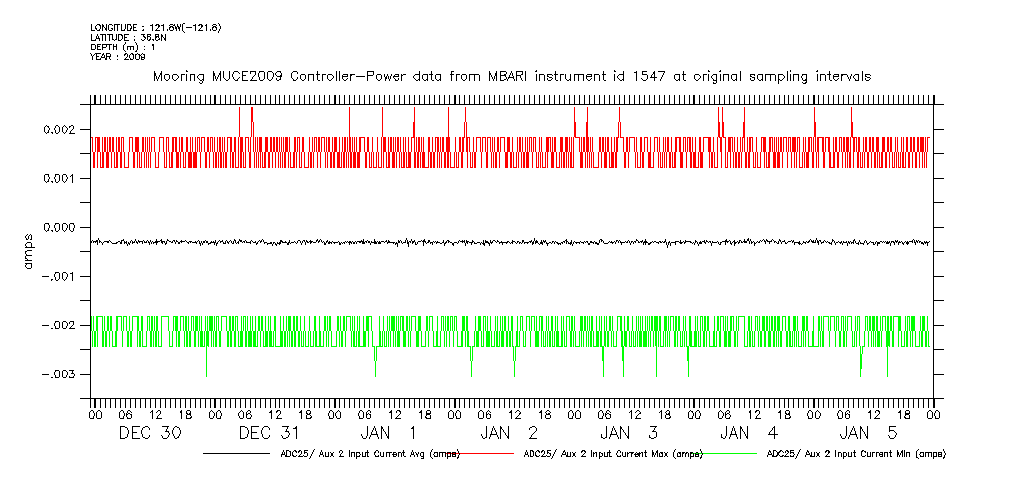Click the chart title about Mooring MUCE2009
This screenshot has height=504, width=1009.
(x=511, y=76)
